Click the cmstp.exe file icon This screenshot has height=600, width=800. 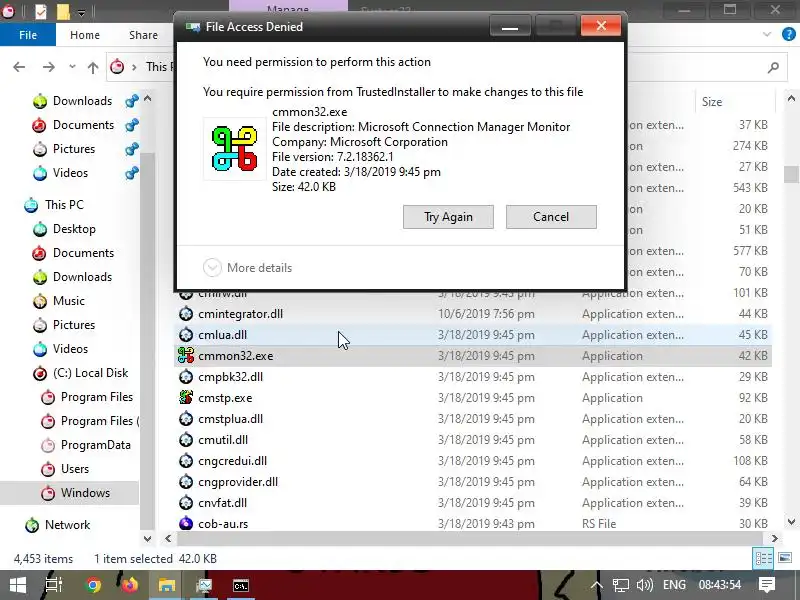(186, 397)
